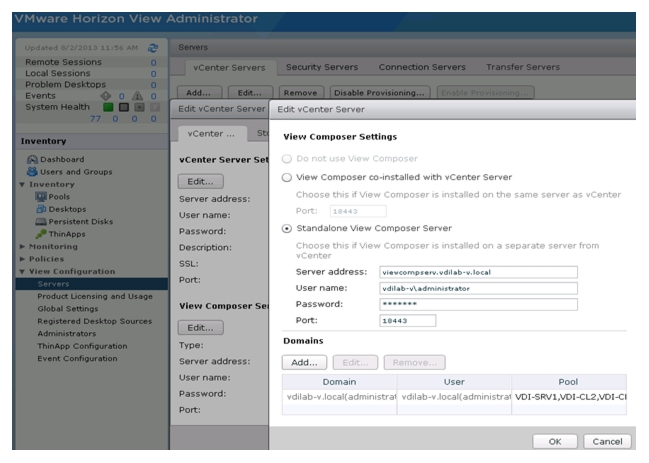Click Remove button in Servers toolbar
The height and width of the screenshot is (463, 649).
coord(300,93)
